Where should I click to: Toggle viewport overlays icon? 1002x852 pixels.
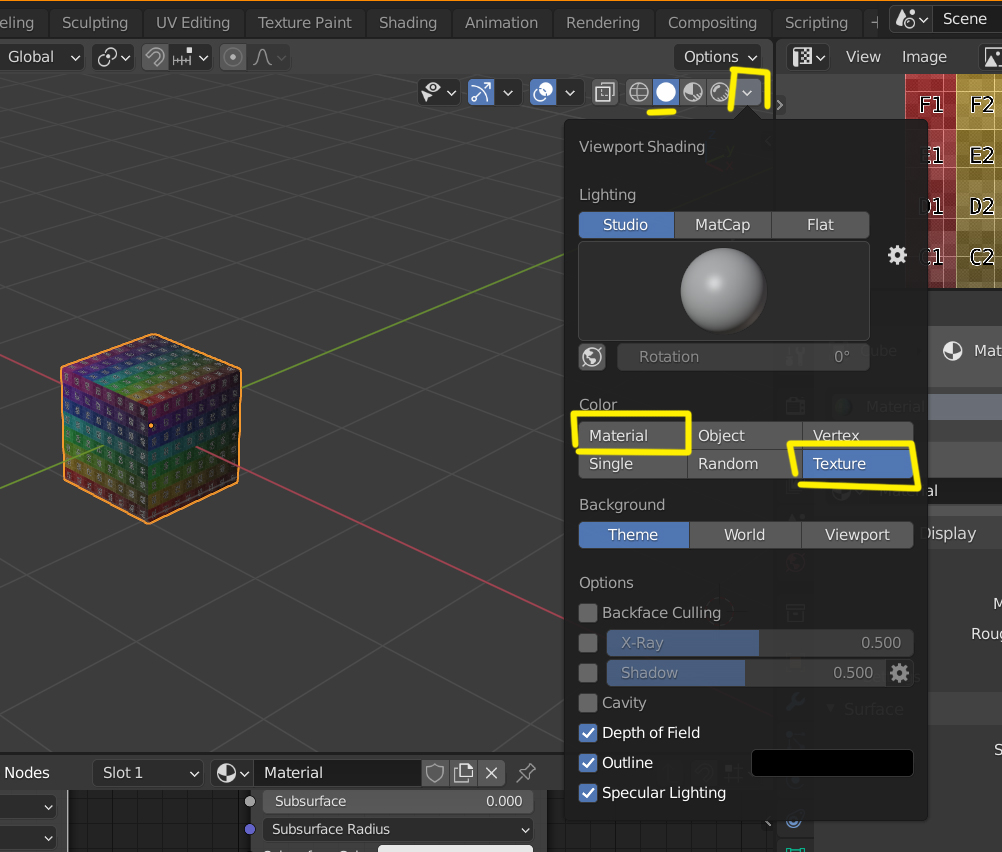pyautogui.click(x=543, y=93)
